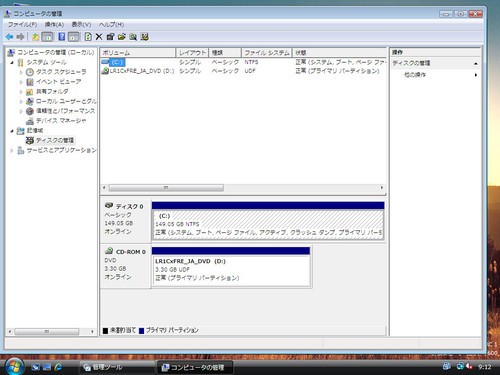Expand the 信頼性とパフォーマンス node
Image resolution: width=500 pixels, height=375 pixels.
coord(21,111)
